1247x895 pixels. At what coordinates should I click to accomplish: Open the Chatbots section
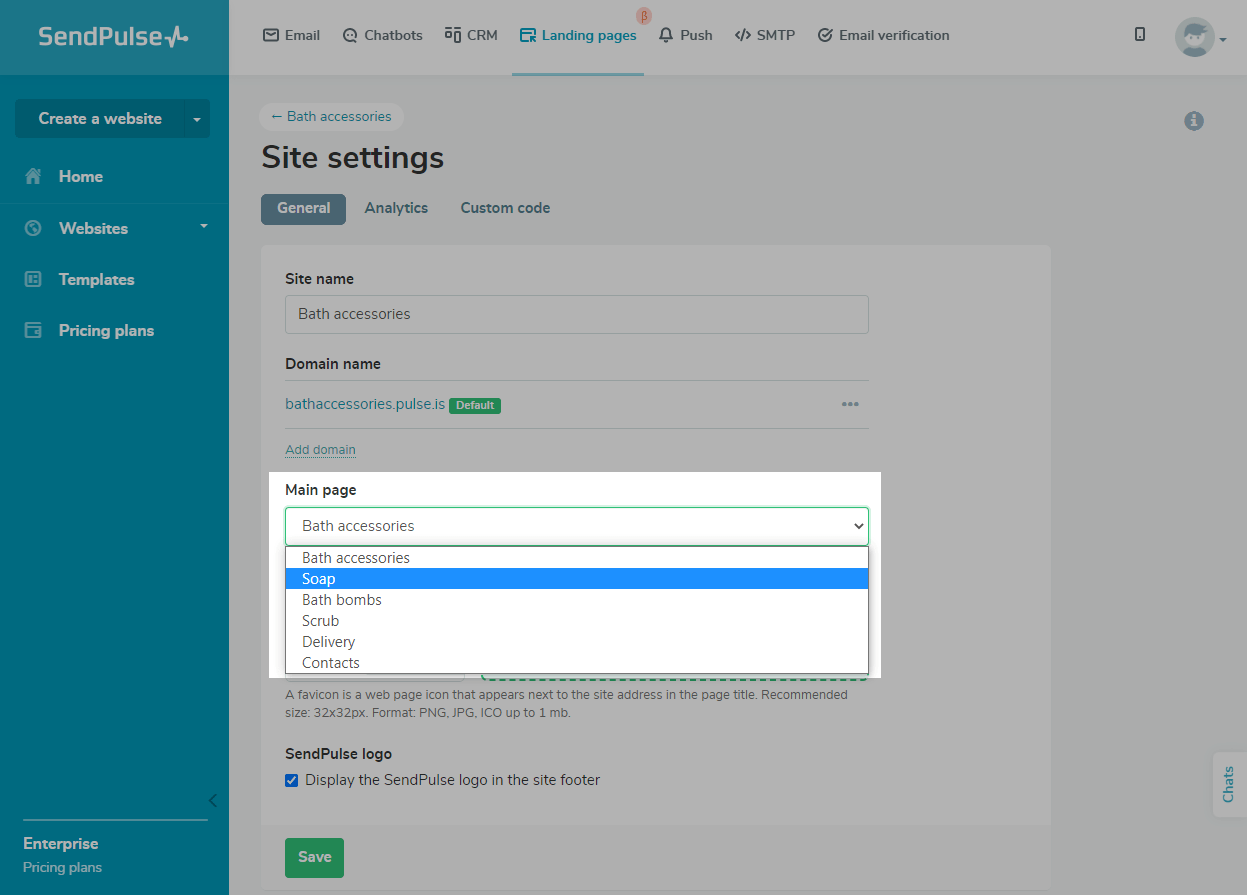click(x=382, y=35)
